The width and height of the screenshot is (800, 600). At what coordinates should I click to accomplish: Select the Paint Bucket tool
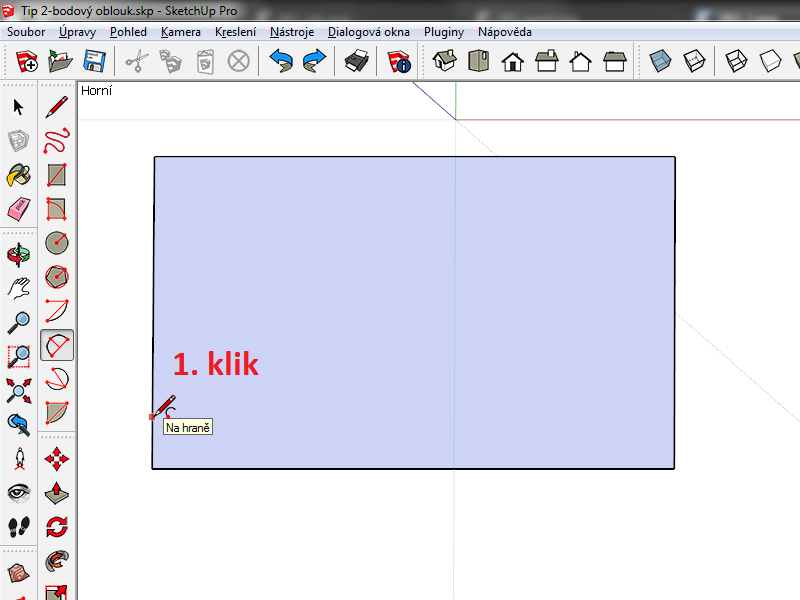(x=19, y=176)
